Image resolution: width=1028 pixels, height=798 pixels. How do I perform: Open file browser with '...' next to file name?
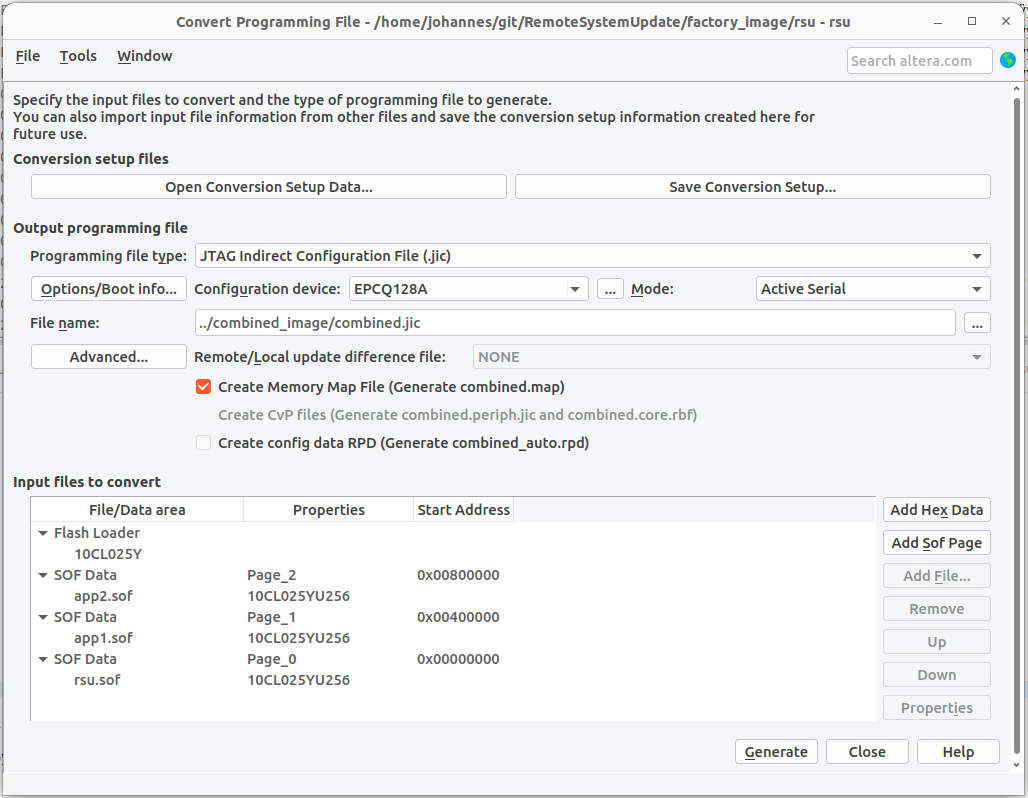coord(977,322)
